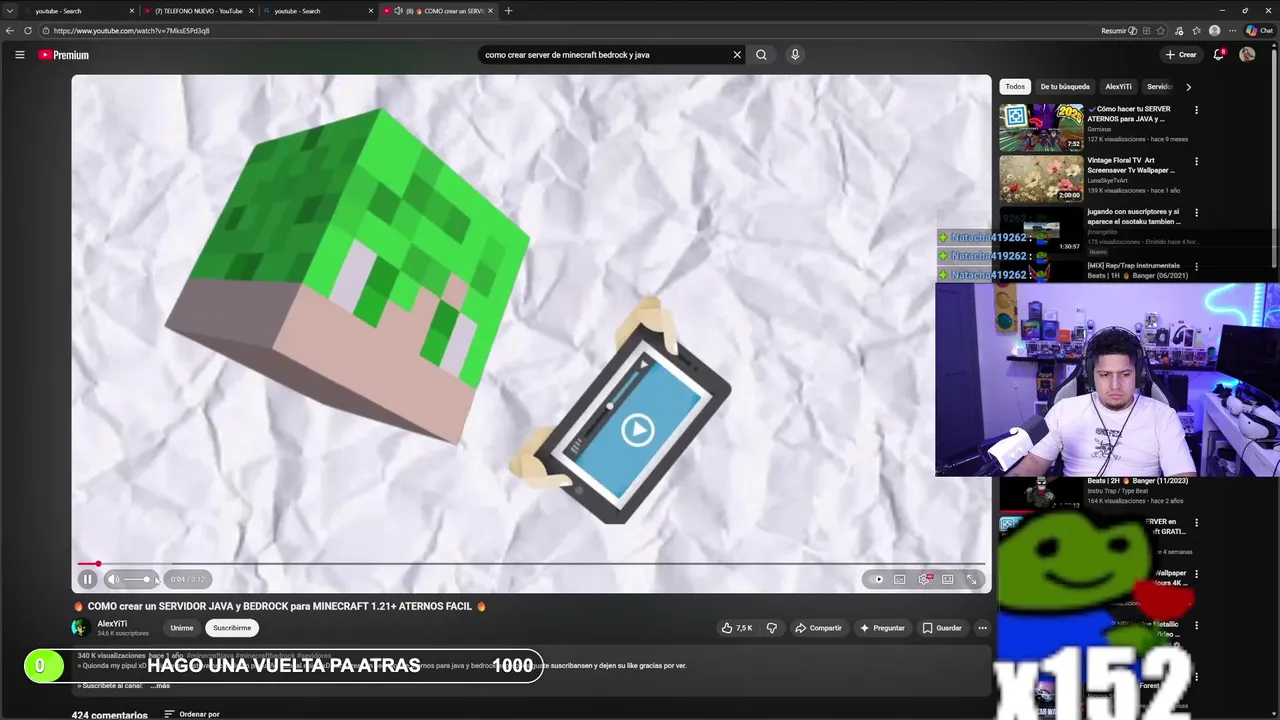Open the YouTube account avatar menu

click(1247, 55)
